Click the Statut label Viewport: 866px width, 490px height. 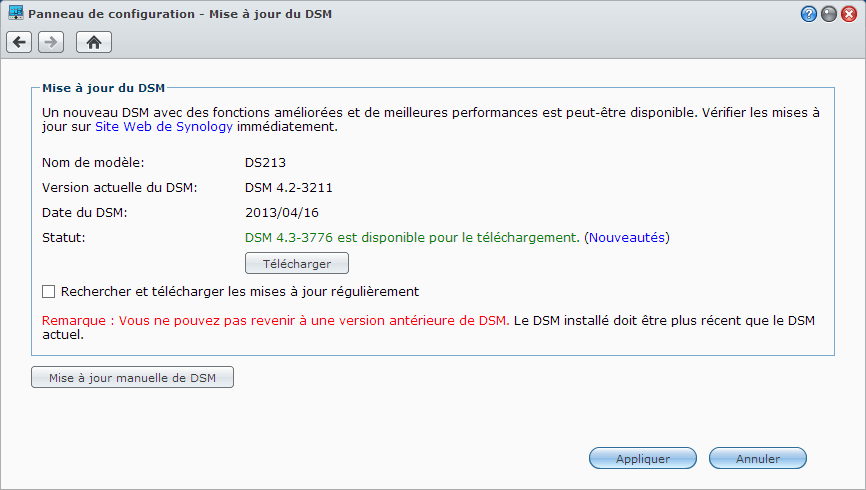(64, 238)
